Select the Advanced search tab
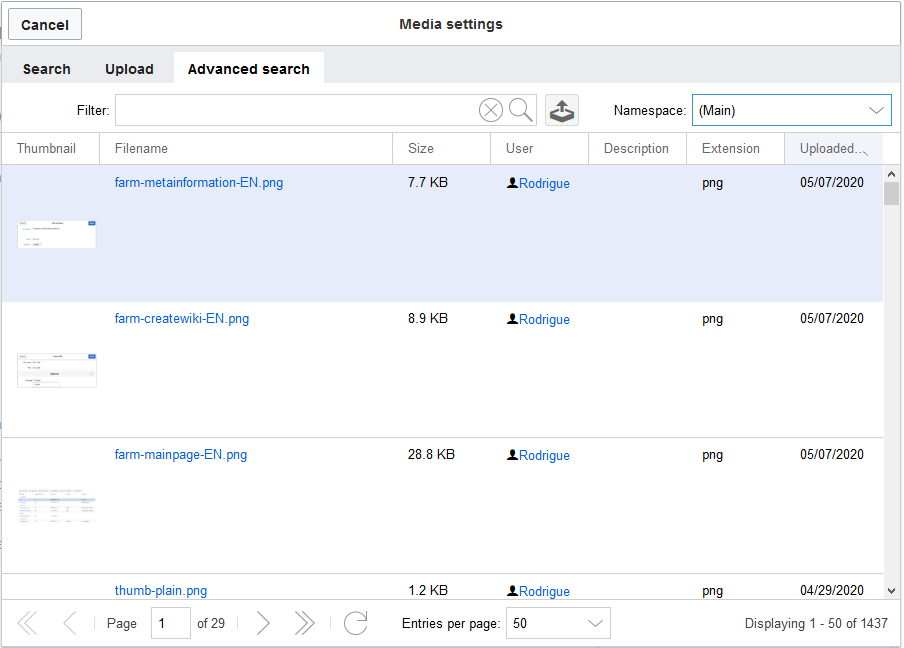 pos(248,69)
